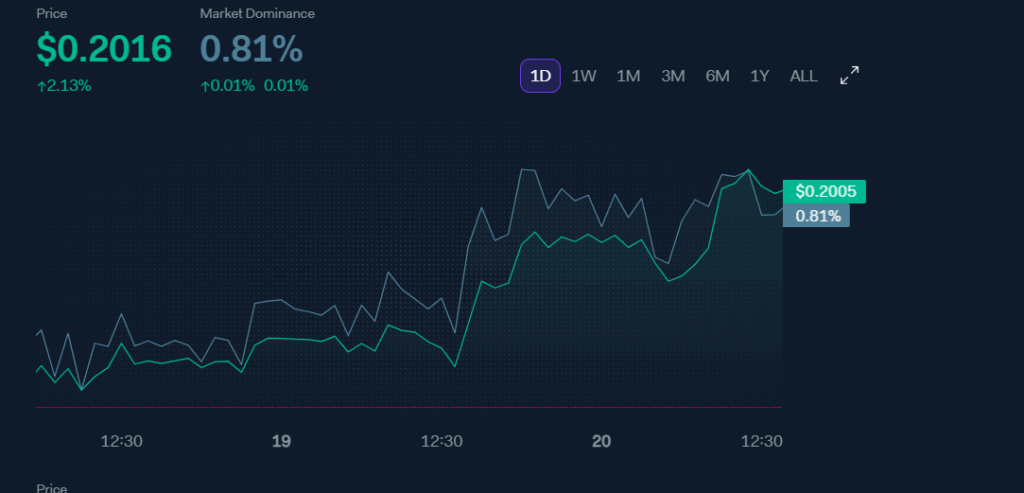
Task: Switch to the 6M range
Action: tap(717, 76)
